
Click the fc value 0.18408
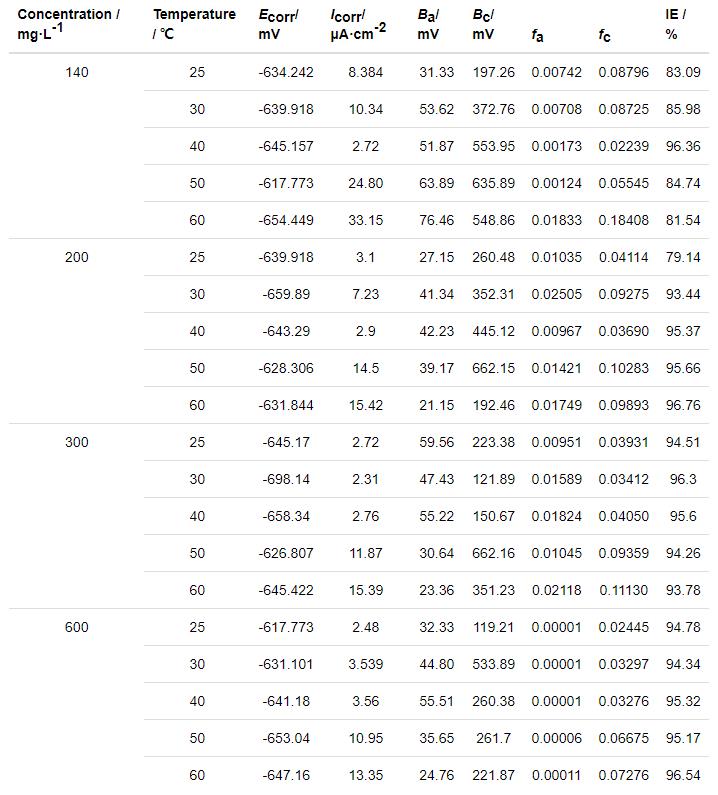(624, 220)
